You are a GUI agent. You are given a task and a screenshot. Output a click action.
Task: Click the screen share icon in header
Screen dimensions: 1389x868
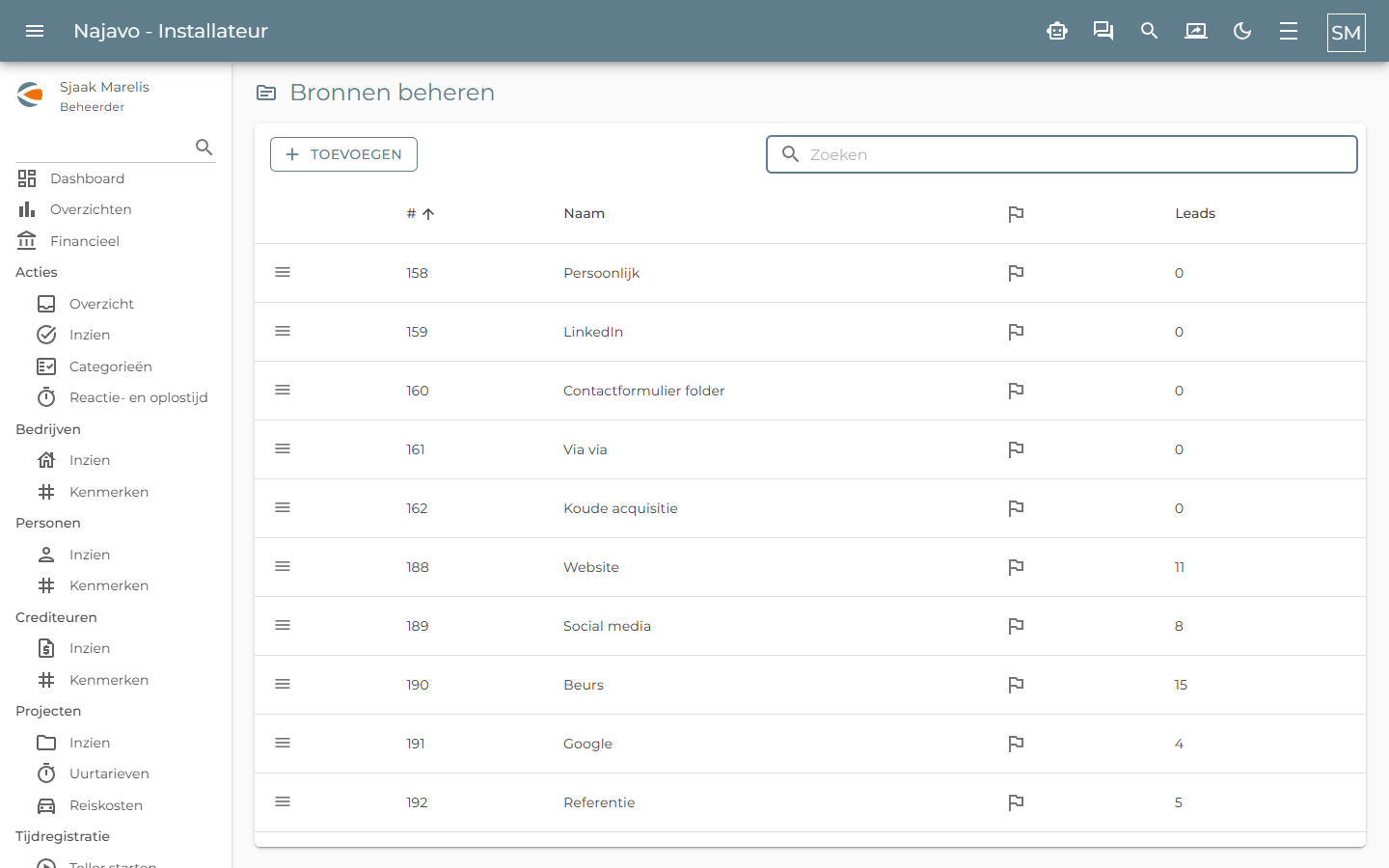tap(1196, 31)
